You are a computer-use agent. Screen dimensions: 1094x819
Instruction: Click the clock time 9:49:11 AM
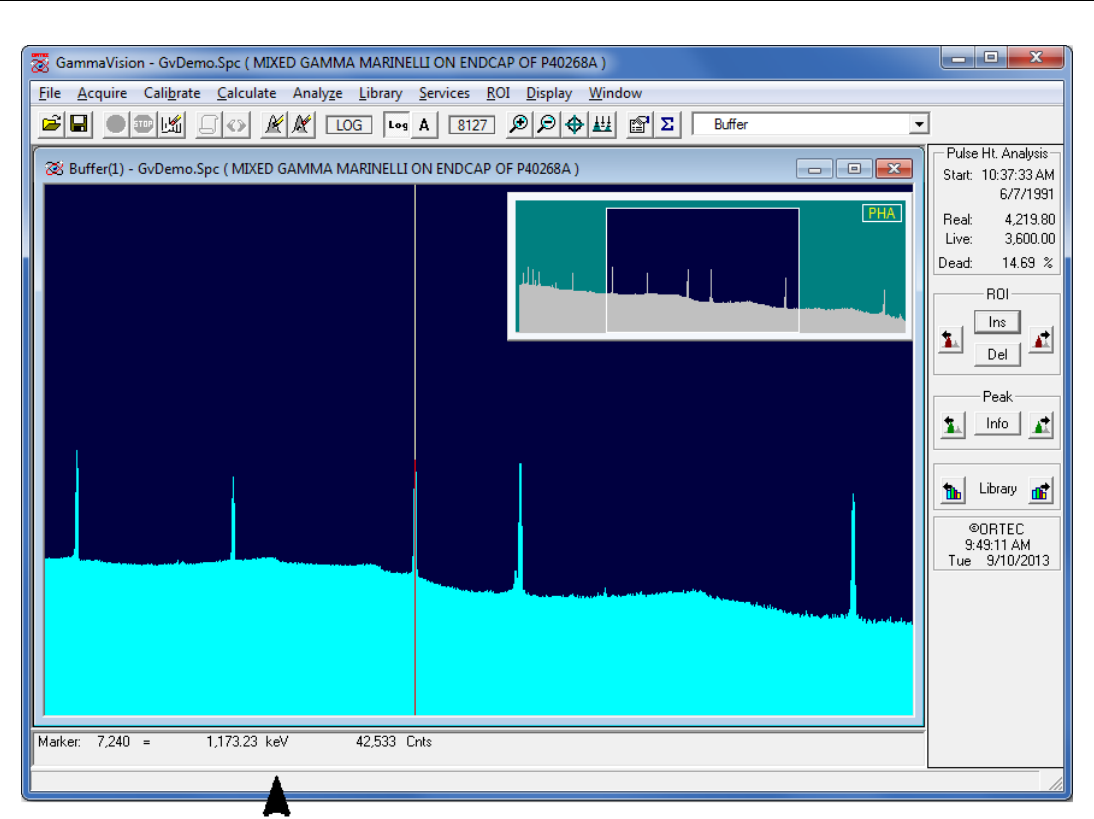tap(998, 545)
